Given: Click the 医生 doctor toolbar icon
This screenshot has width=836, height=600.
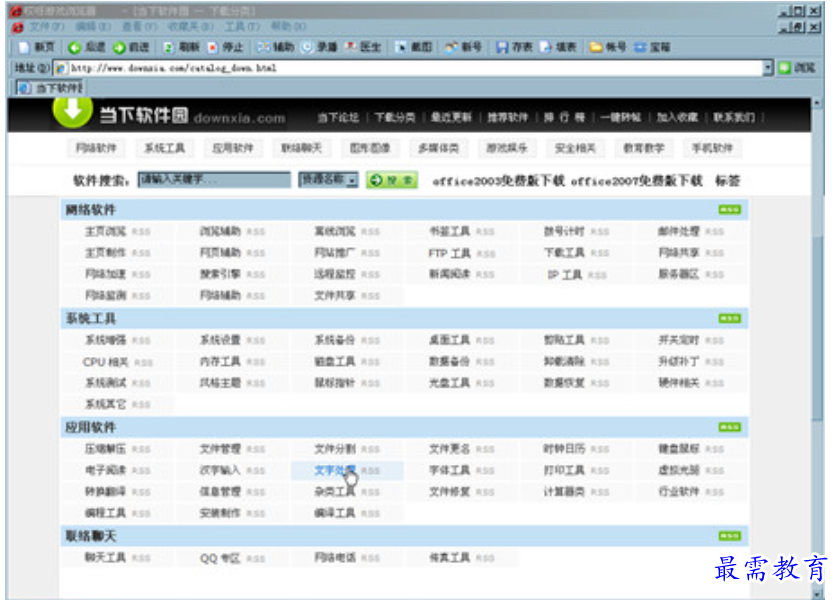Looking at the screenshot, I should [351, 47].
